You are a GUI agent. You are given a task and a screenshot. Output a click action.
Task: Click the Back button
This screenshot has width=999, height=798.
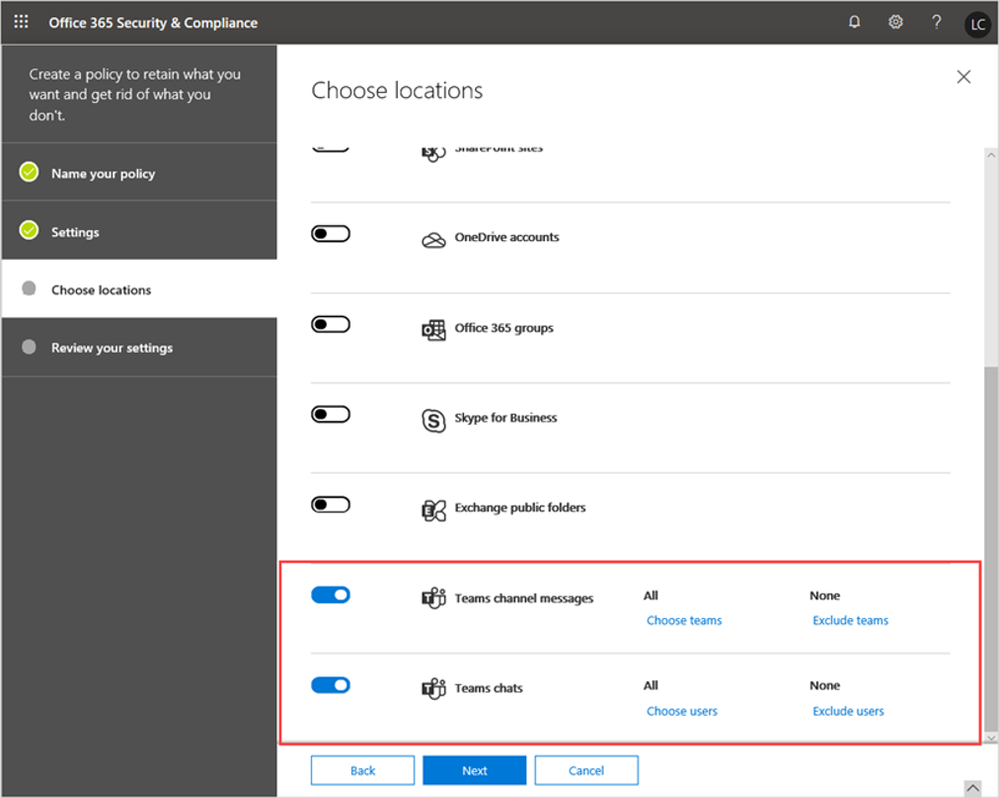coord(363,770)
